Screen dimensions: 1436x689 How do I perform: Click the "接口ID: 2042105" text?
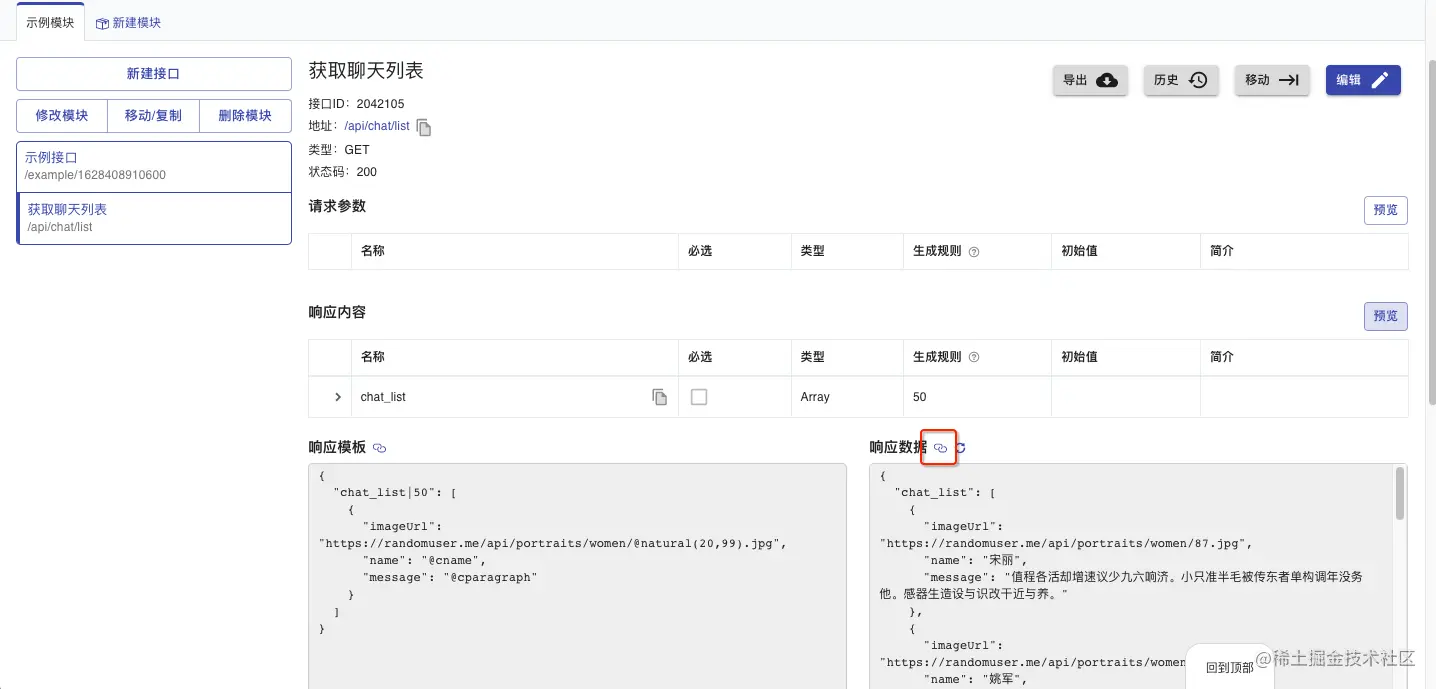[x=356, y=104]
